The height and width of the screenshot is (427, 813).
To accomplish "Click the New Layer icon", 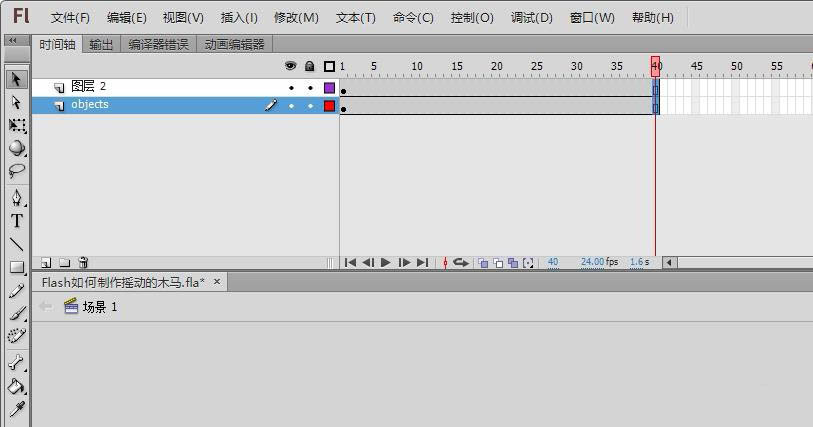I will 47,263.
